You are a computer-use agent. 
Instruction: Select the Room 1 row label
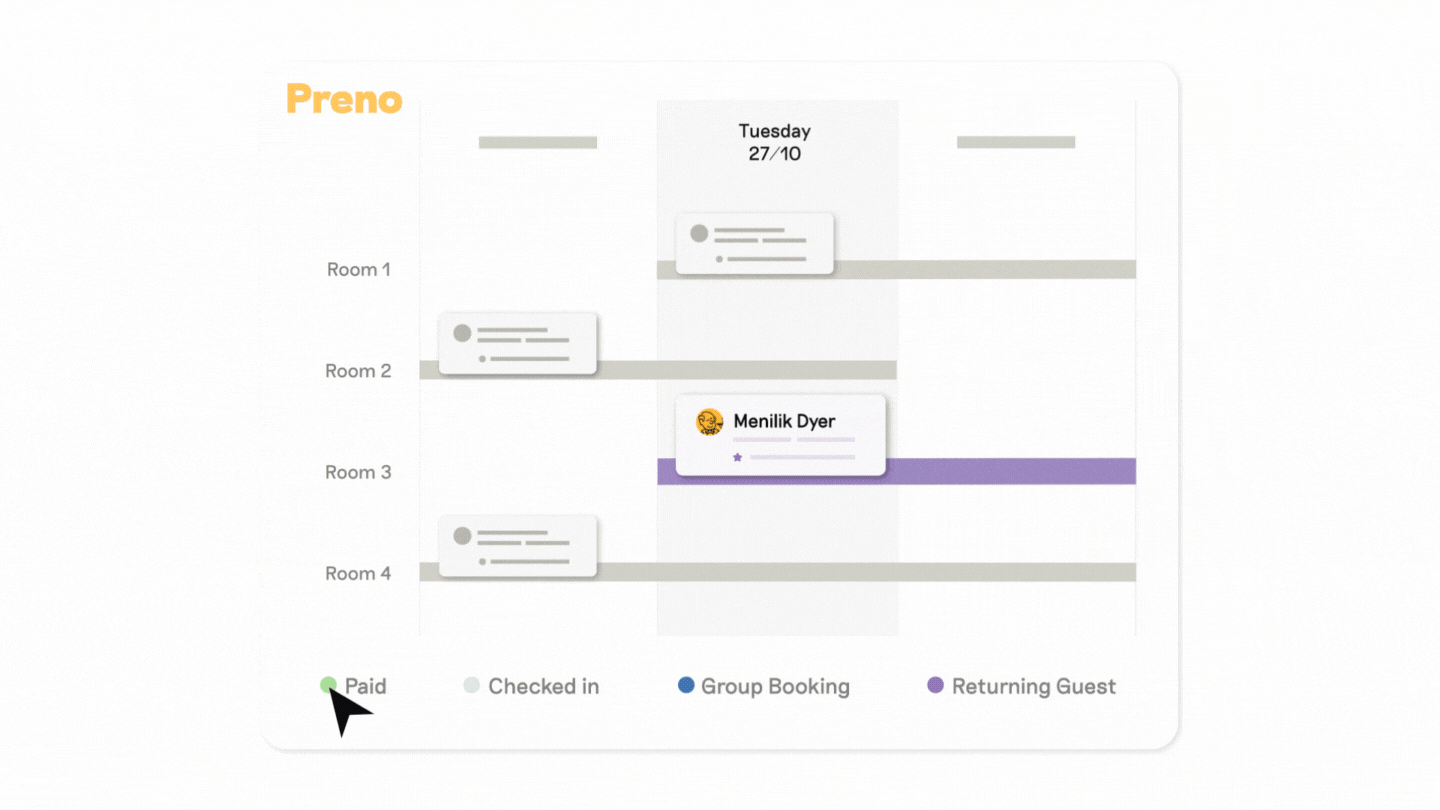click(x=358, y=269)
